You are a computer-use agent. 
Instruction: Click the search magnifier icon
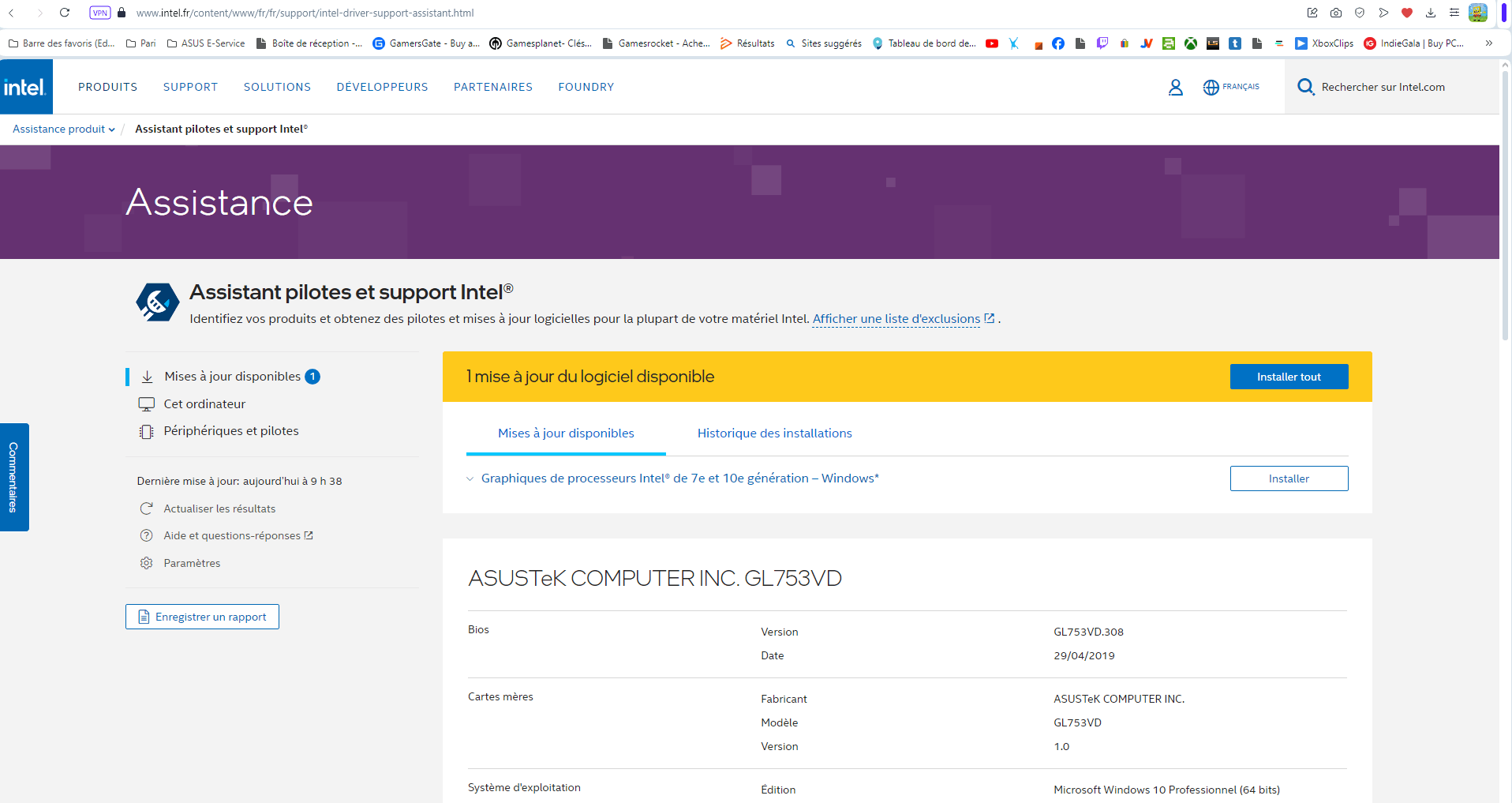tap(1305, 87)
